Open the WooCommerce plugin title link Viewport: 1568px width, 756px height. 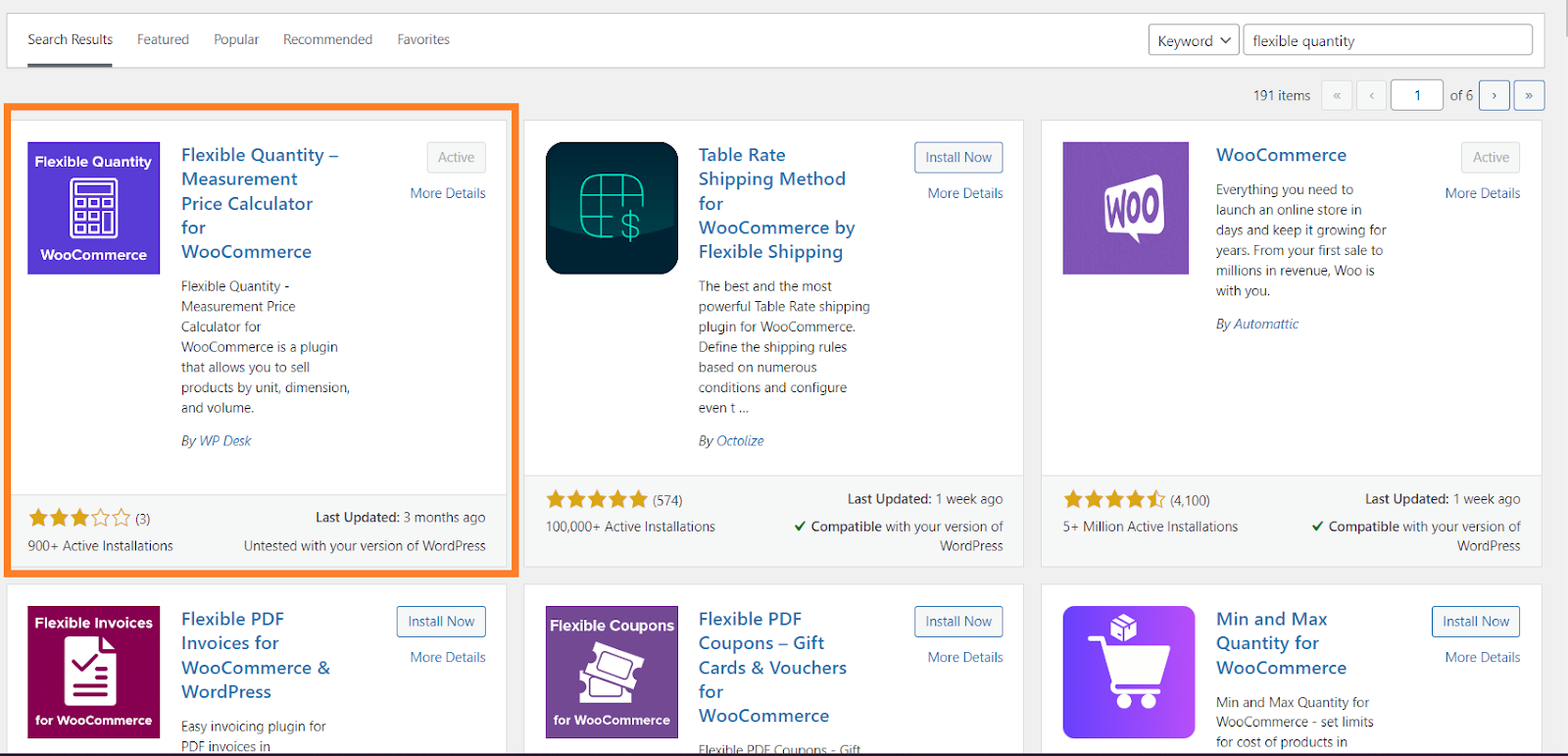point(1281,155)
